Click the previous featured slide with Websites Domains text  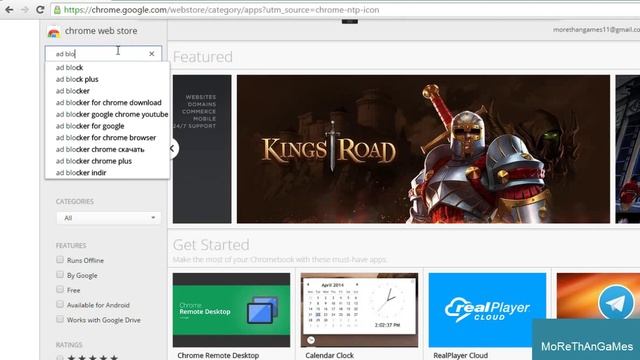pos(202,149)
